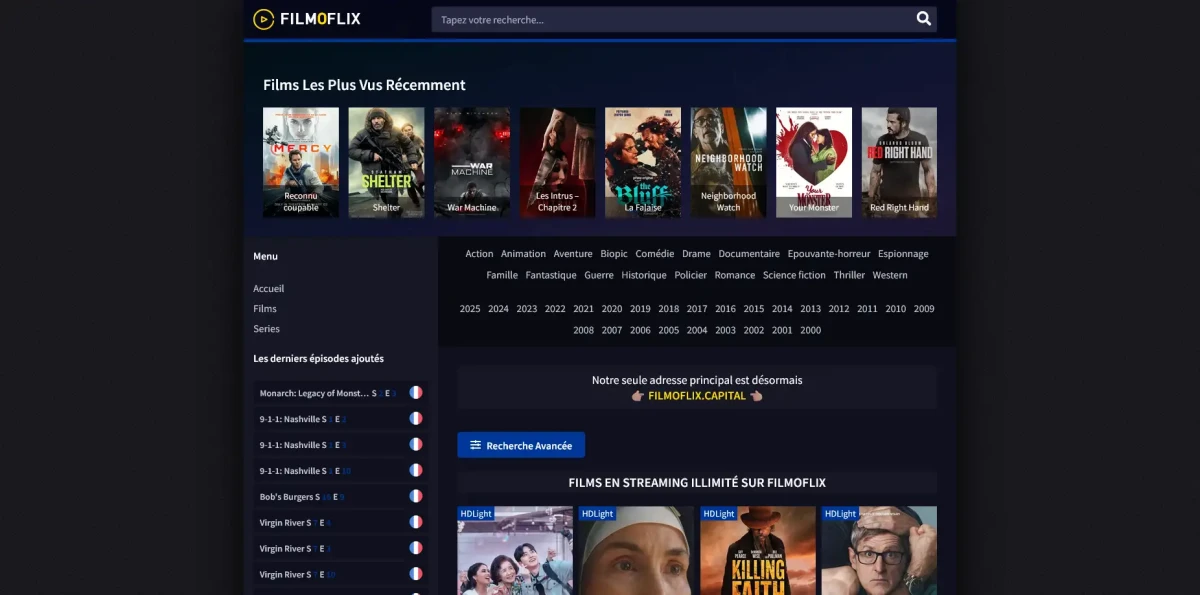The image size is (1200, 595).
Task: Open the Guerre genre
Action: pyautogui.click(x=599, y=275)
